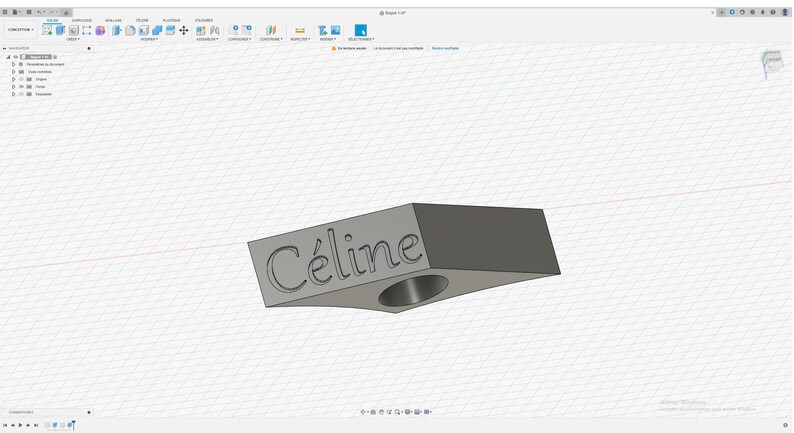Screen dimensions: 794x433
Task: Open the user profile avatar
Action: [x=784, y=12]
